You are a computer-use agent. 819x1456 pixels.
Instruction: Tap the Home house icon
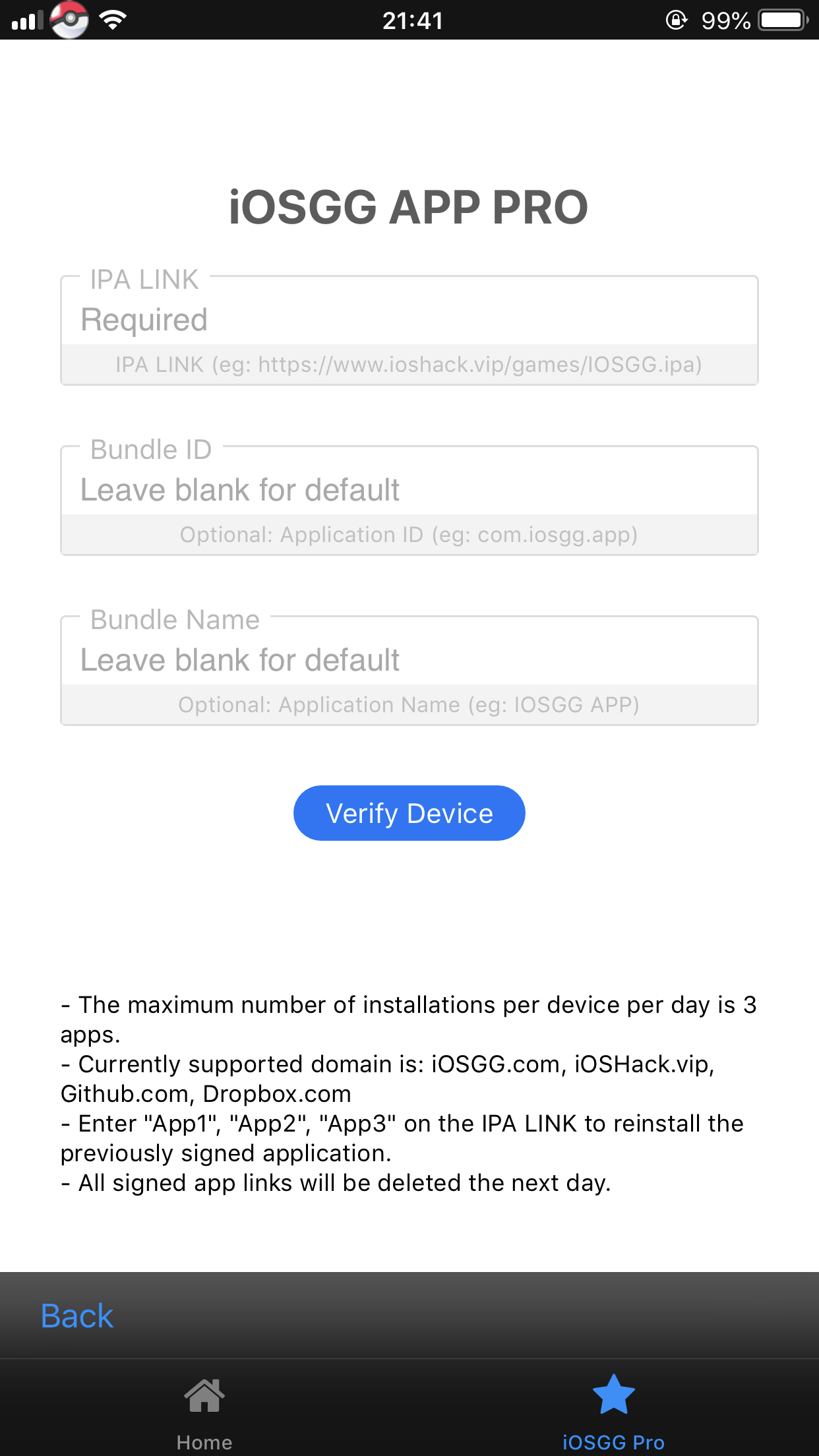[x=204, y=1395]
